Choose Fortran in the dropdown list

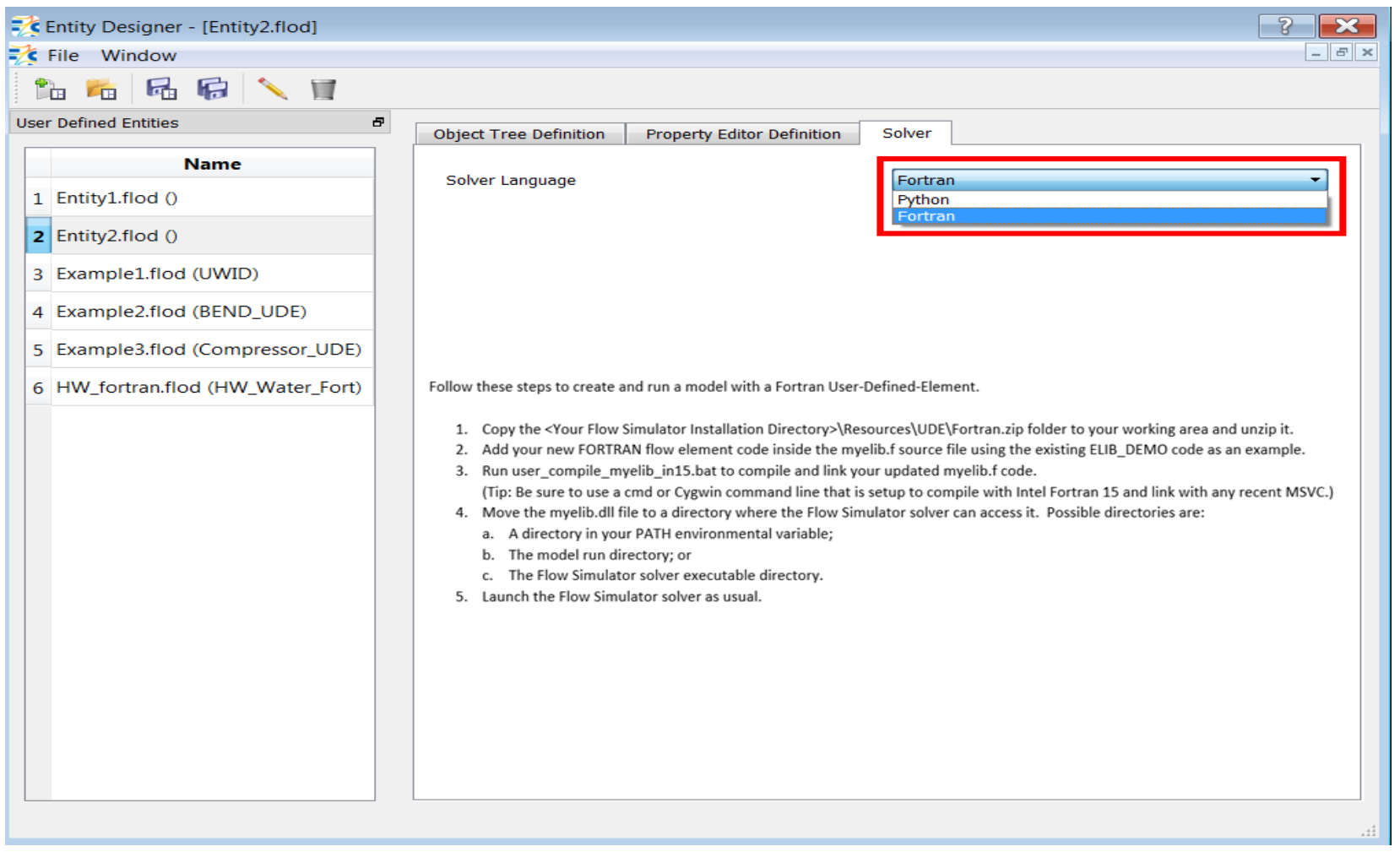tap(926, 216)
